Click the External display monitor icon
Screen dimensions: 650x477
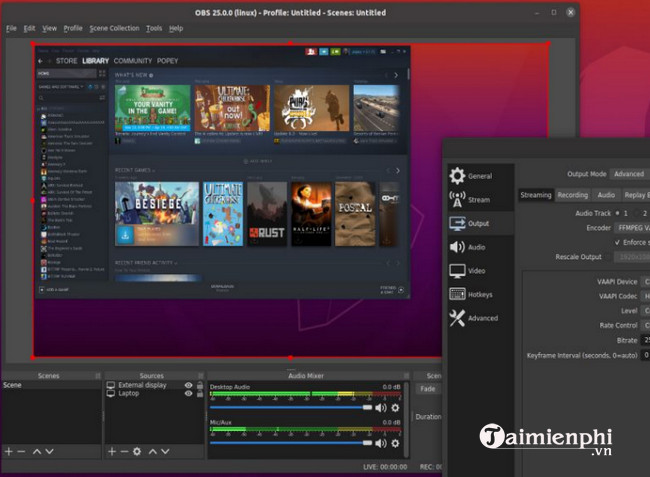pos(111,385)
